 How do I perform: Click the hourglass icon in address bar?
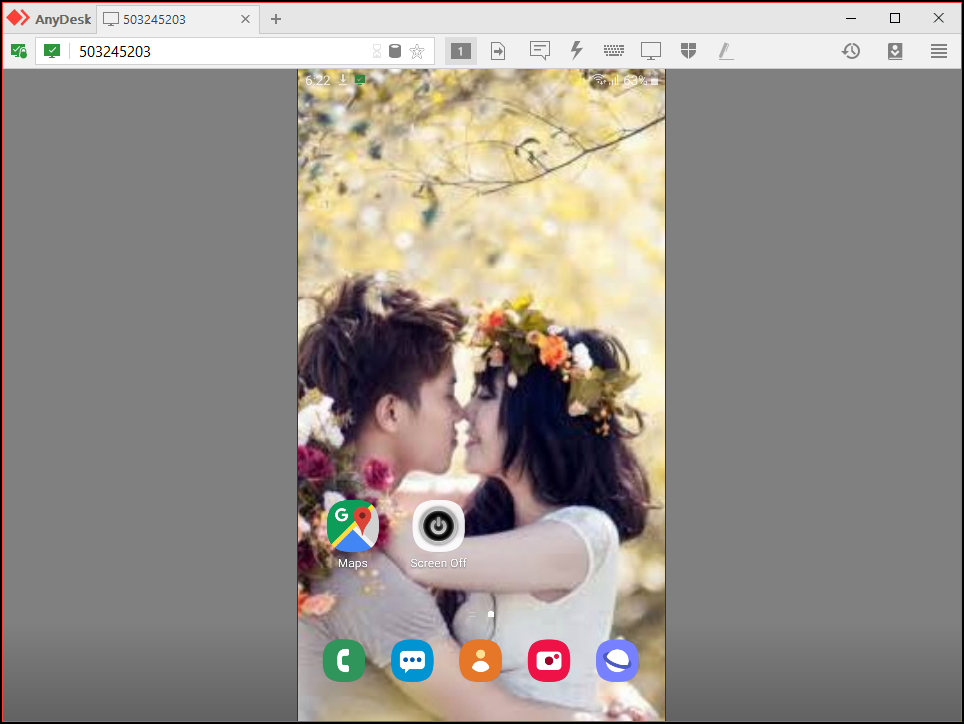[377, 51]
